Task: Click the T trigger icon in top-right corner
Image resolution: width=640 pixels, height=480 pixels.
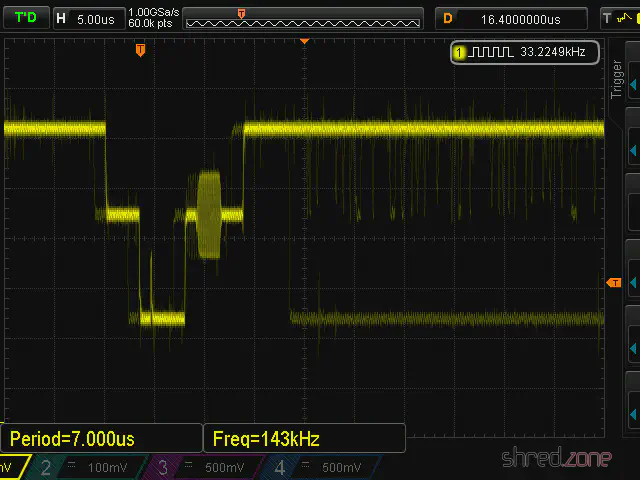Action: [607, 18]
